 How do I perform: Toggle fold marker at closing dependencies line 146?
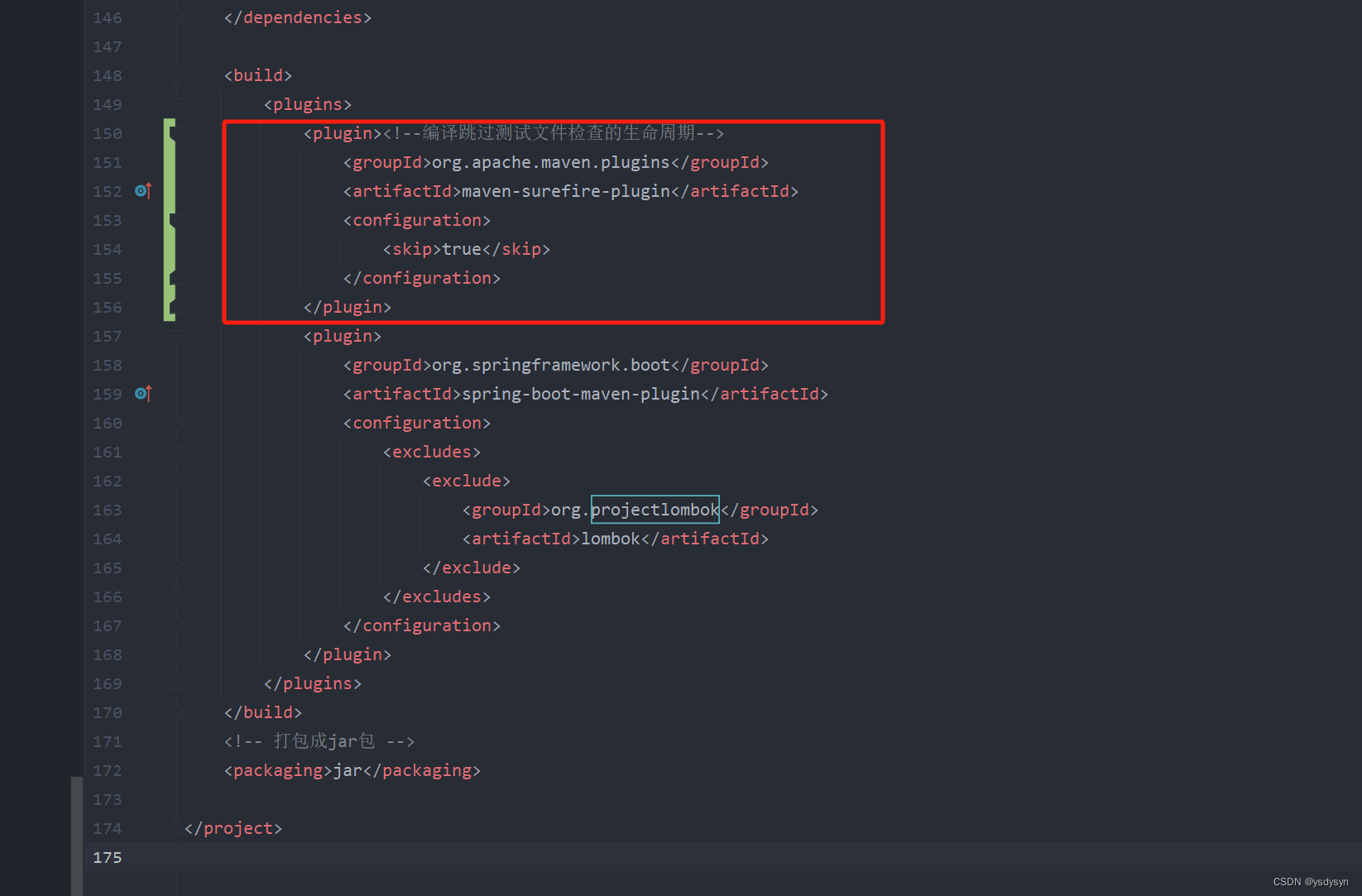(x=176, y=17)
